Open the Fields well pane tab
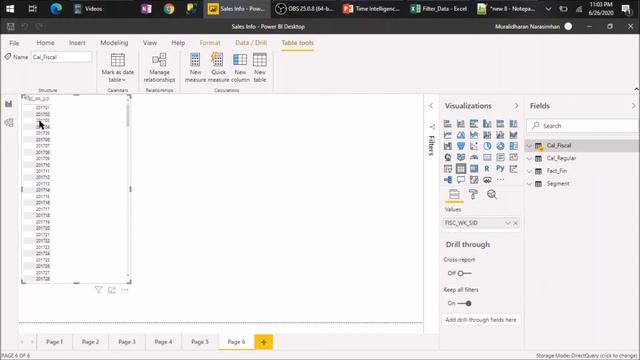The width and height of the screenshot is (640, 360). (x=454, y=194)
